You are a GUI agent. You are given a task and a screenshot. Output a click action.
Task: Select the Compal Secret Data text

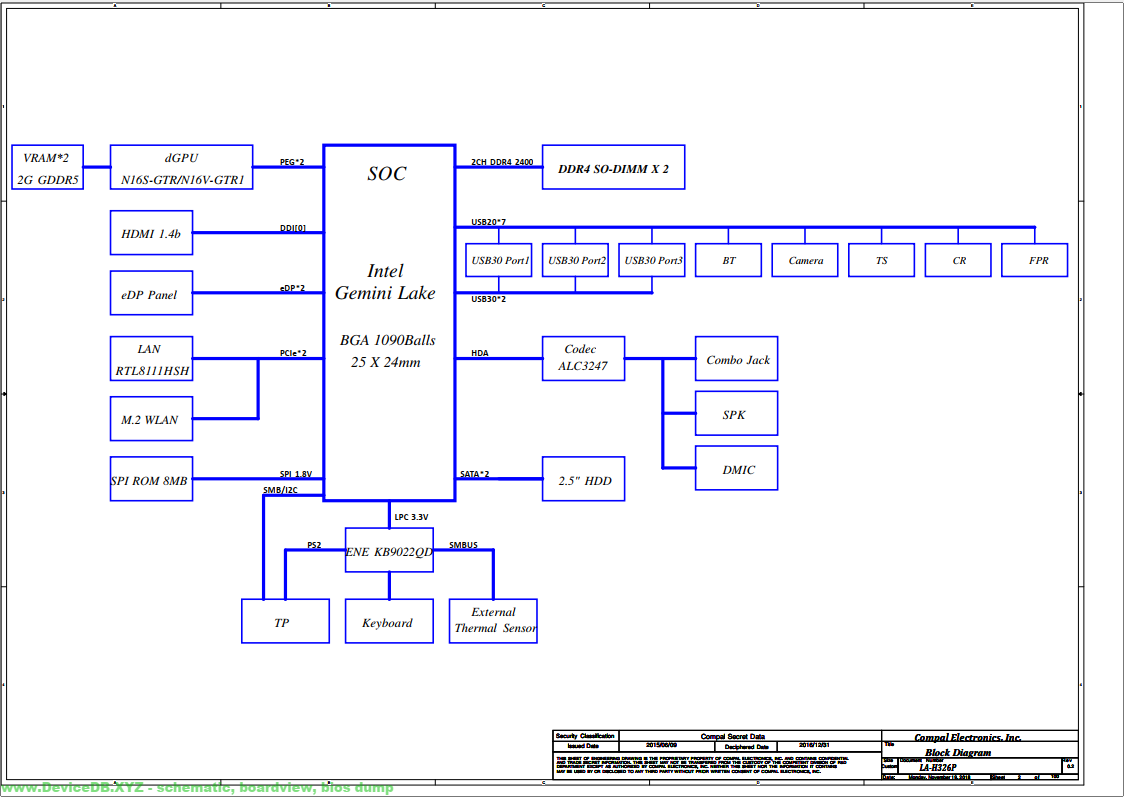coord(733,736)
